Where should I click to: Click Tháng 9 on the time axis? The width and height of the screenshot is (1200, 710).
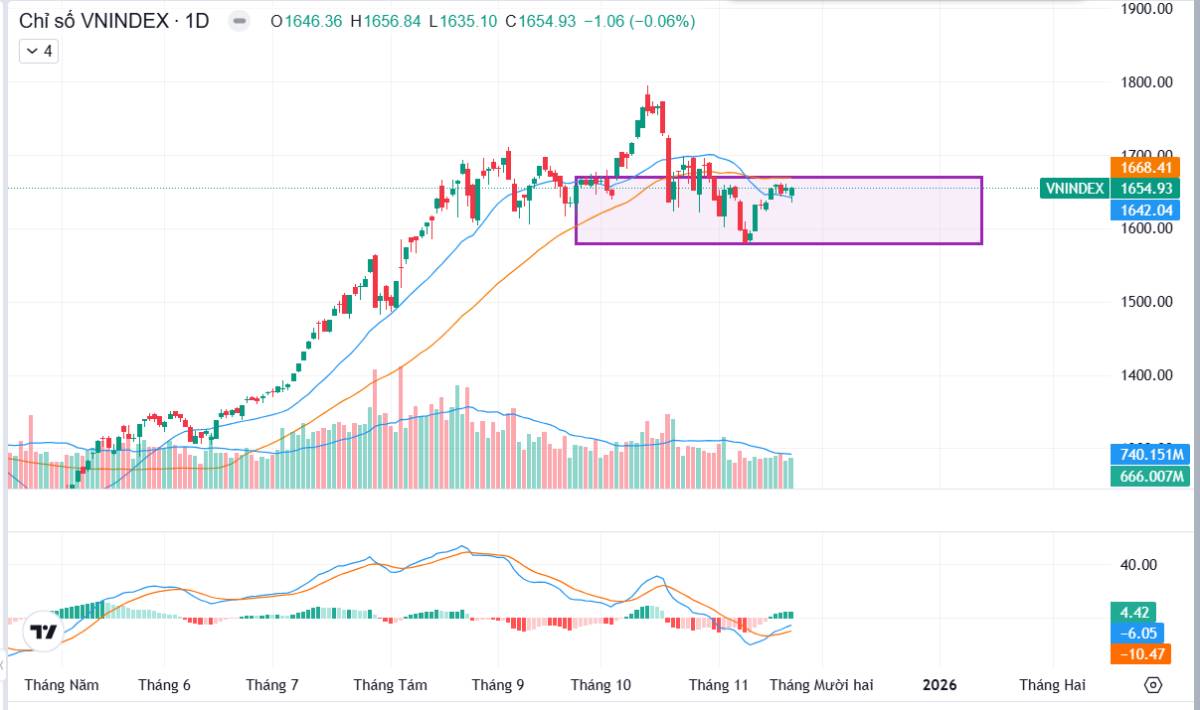click(498, 685)
